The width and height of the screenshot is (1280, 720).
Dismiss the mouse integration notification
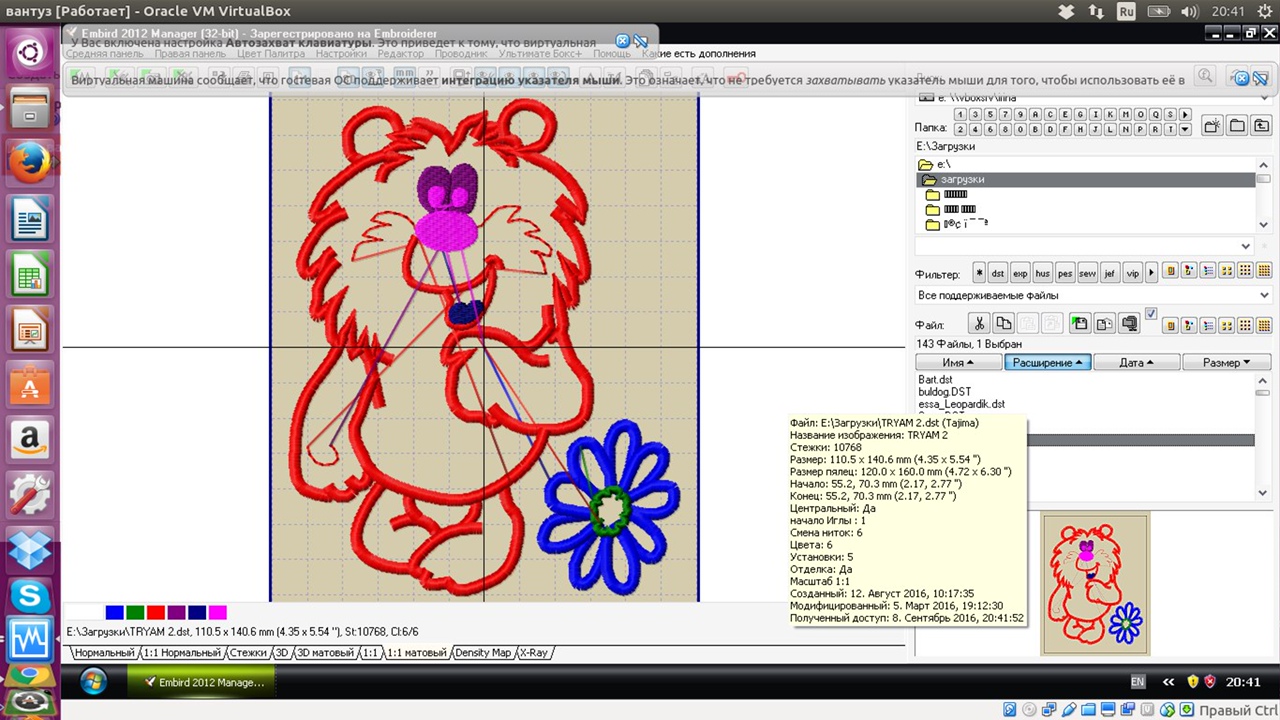tap(1242, 78)
